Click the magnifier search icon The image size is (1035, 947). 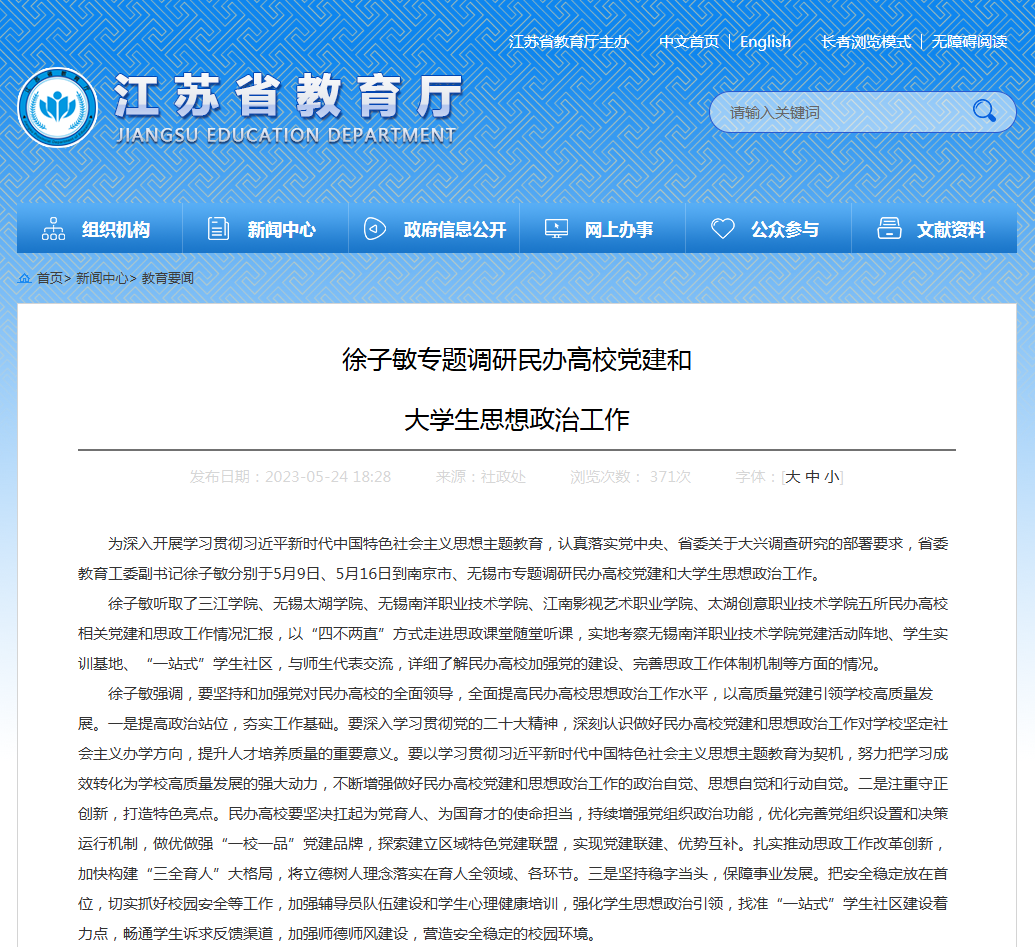coord(984,111)
